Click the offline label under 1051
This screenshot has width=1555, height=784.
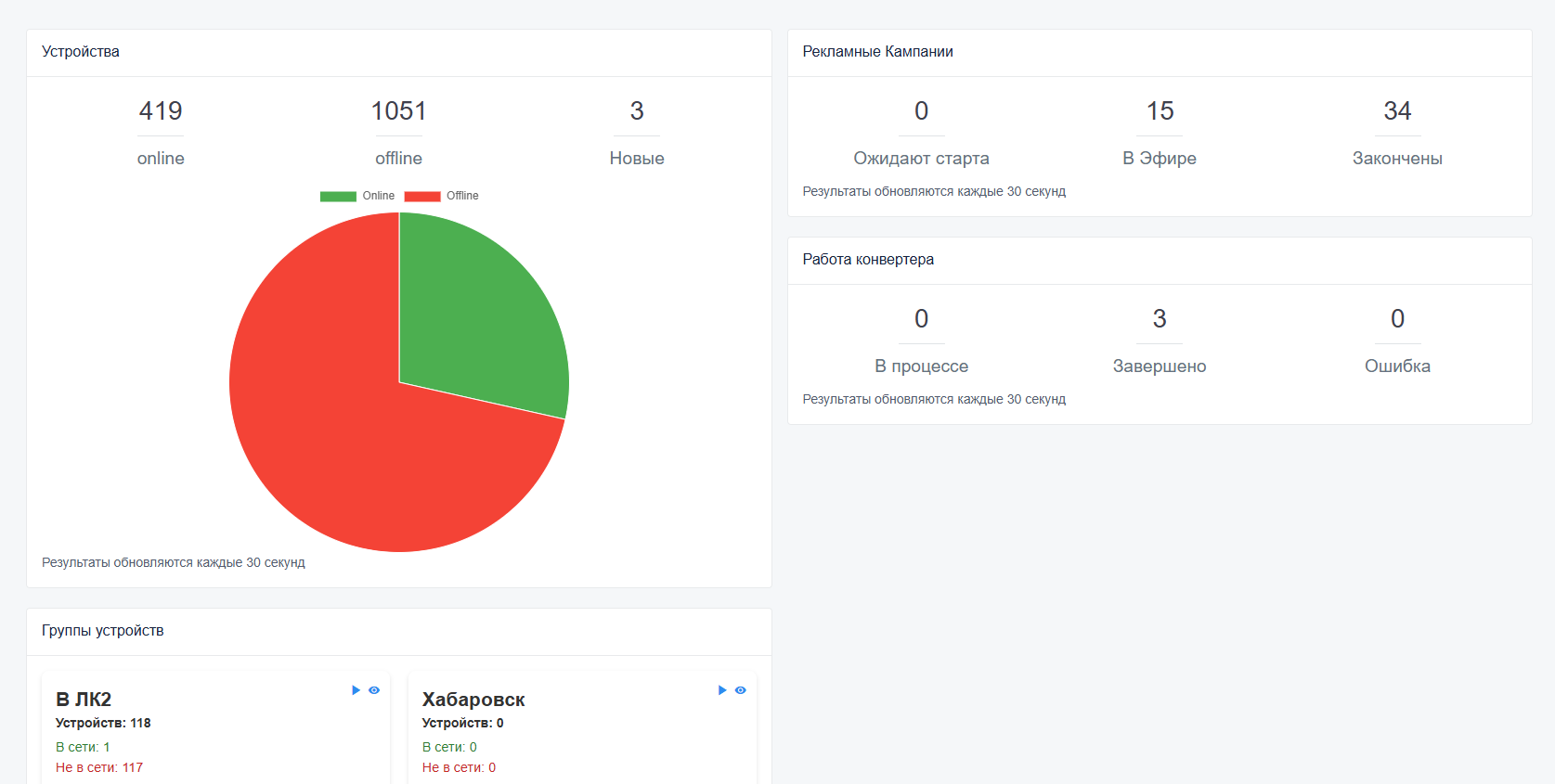(x=399, y=159)
